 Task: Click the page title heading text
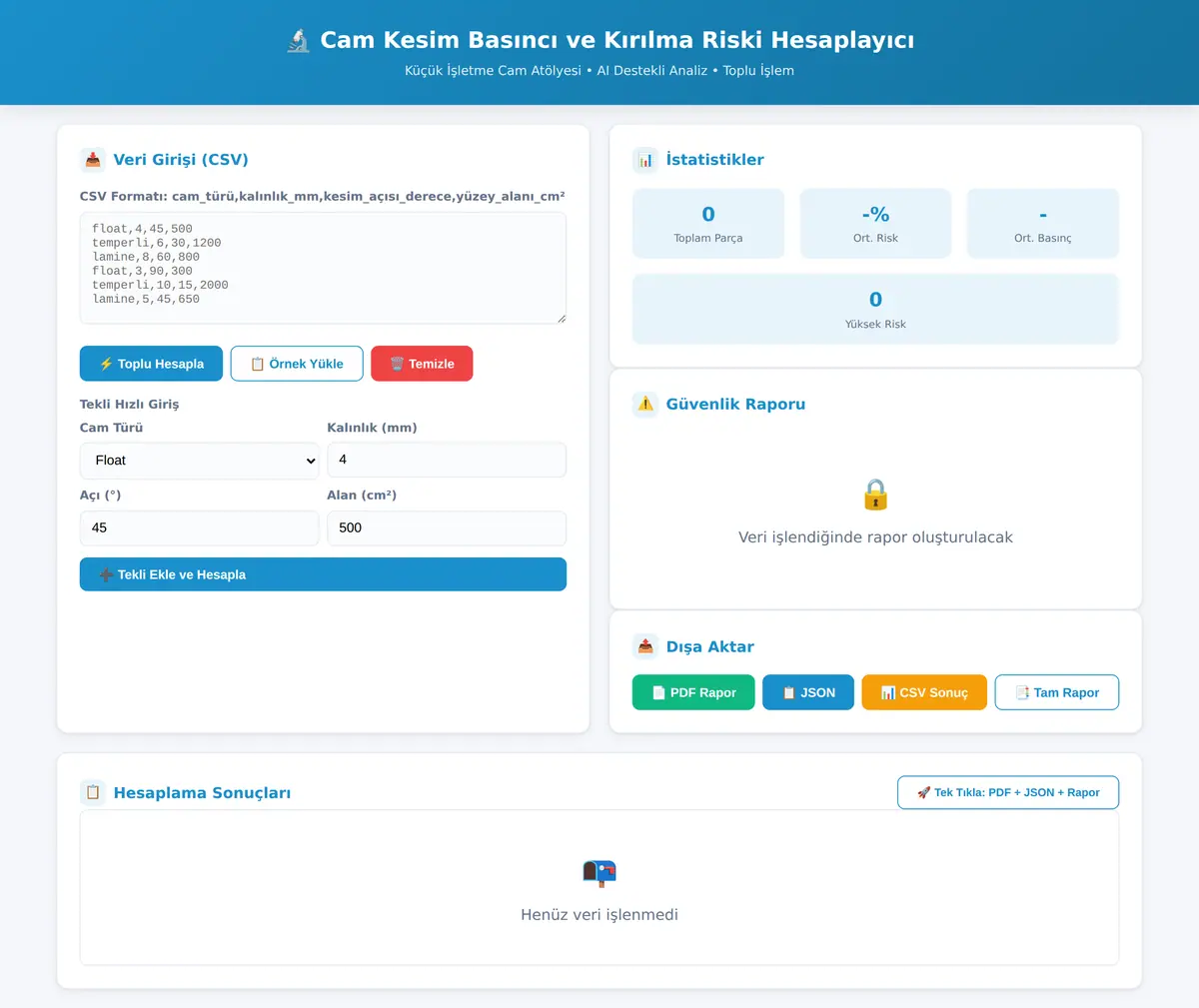click(616, 40)
